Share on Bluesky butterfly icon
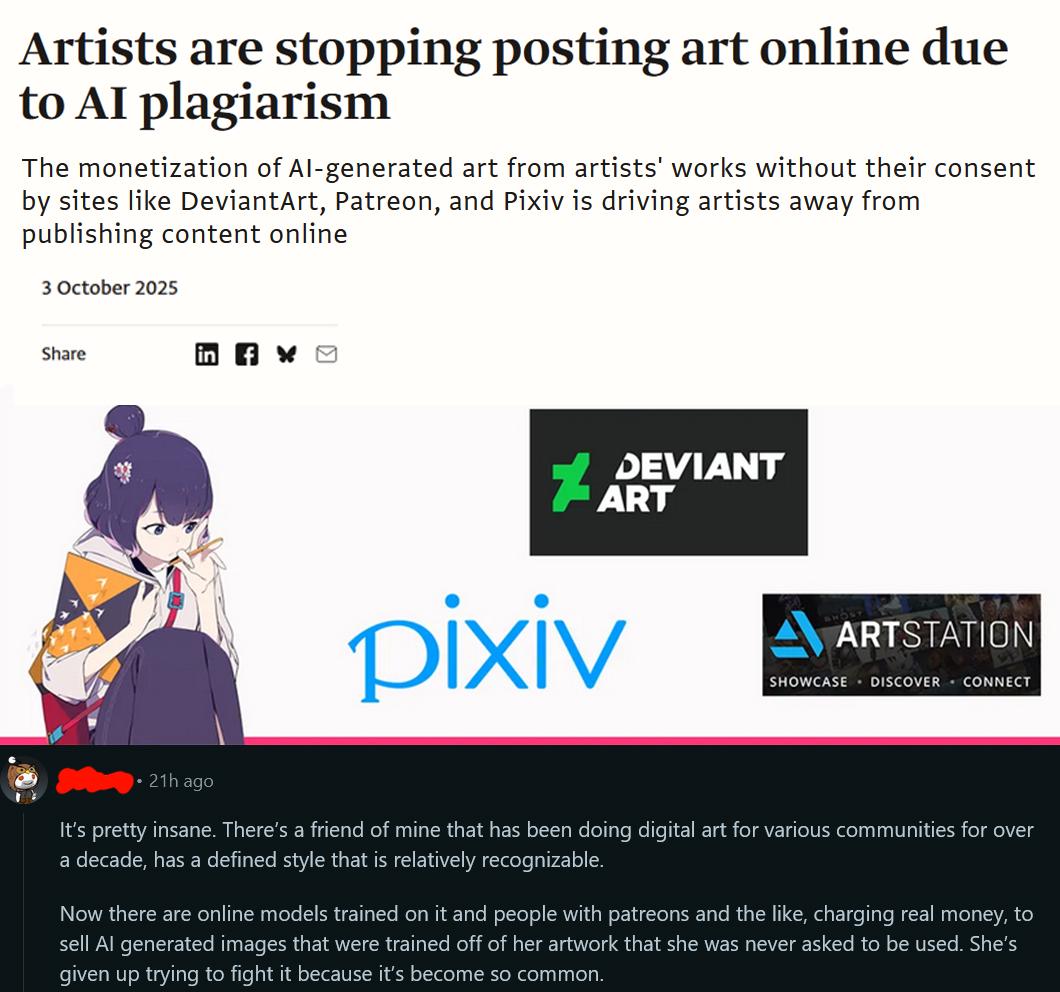Viewport: 1060px width, 992px height. coord(287,354)
